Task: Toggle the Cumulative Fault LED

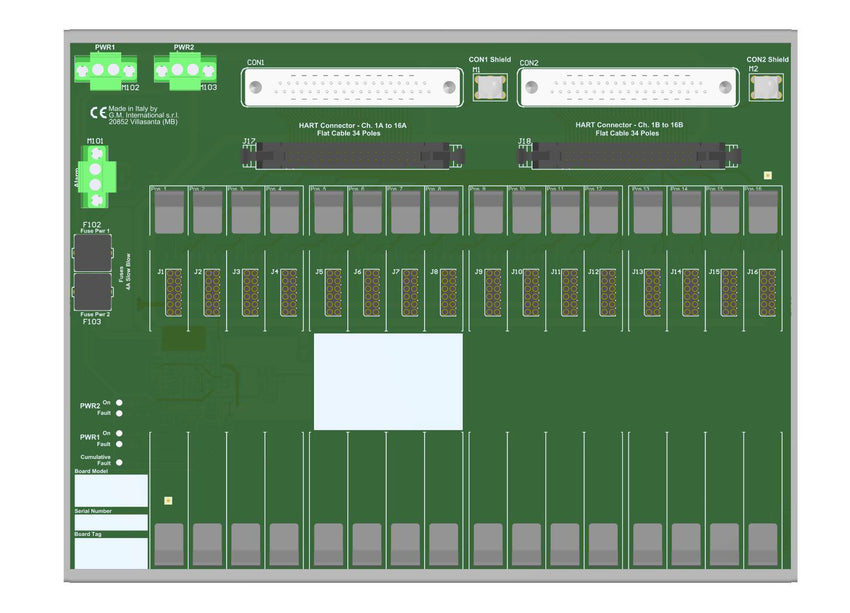Action: (119, 462)
